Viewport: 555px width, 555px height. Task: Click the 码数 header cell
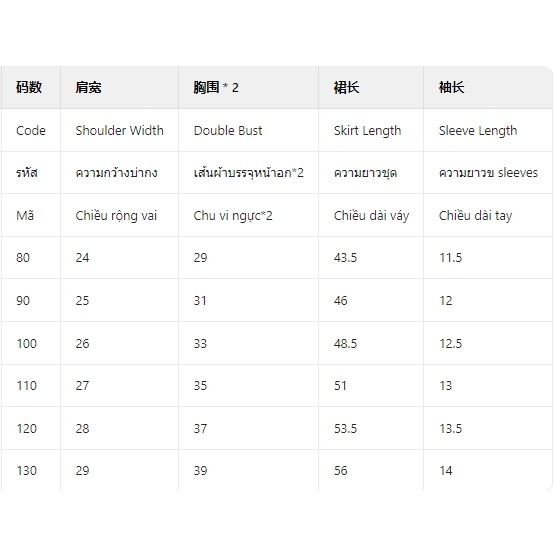point(29,87)
